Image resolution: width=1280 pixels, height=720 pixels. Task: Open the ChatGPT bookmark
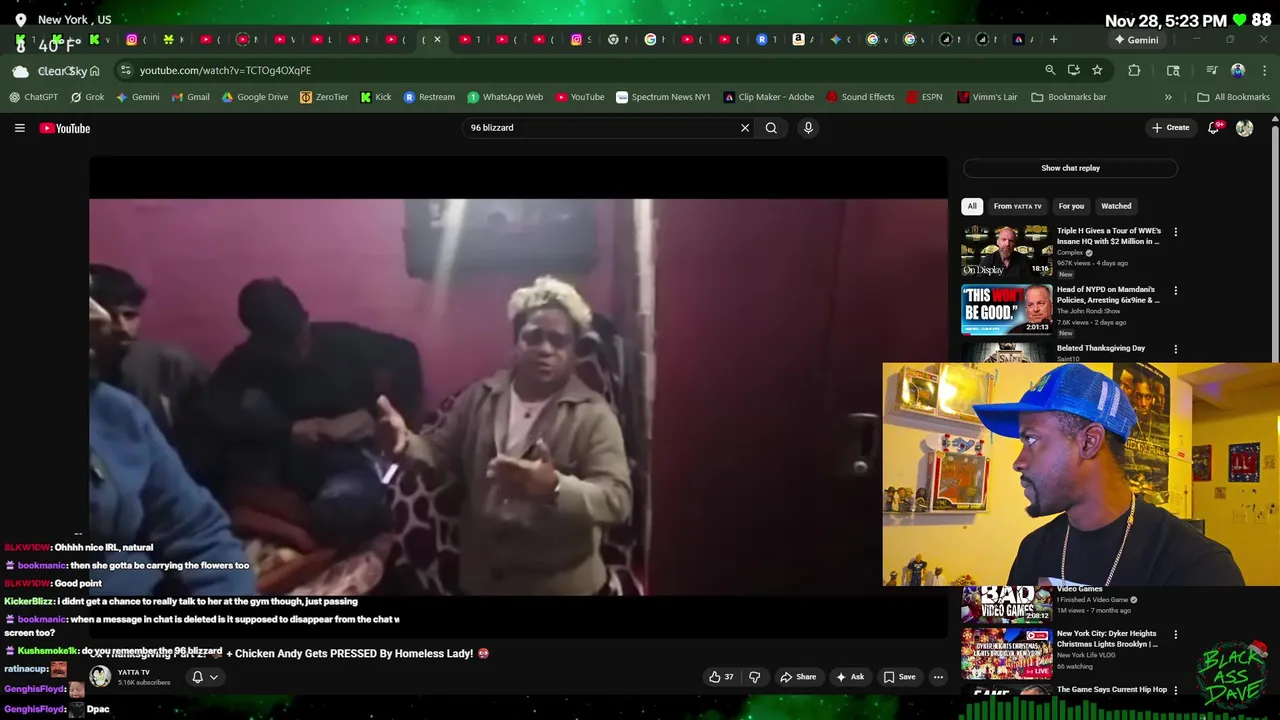[33, 97]
